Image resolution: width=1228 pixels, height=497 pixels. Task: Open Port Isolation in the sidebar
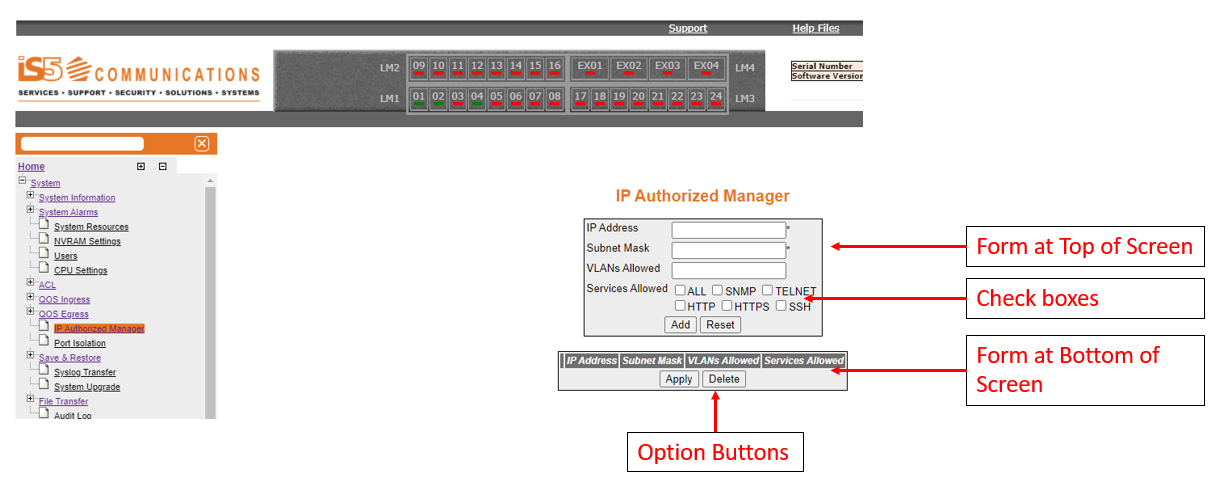(x=80, y=343)
